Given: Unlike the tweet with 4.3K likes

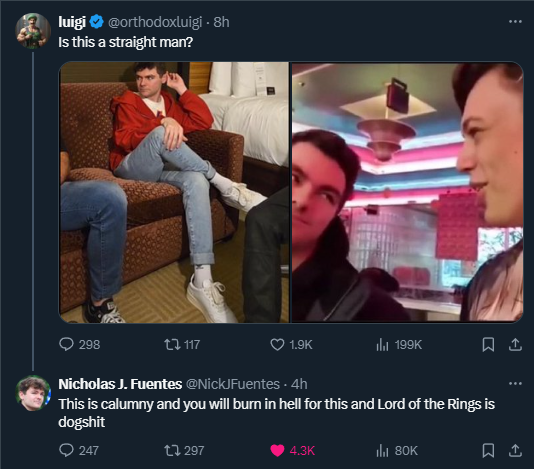Looking at the screenshot, I should tap(277, 450).
